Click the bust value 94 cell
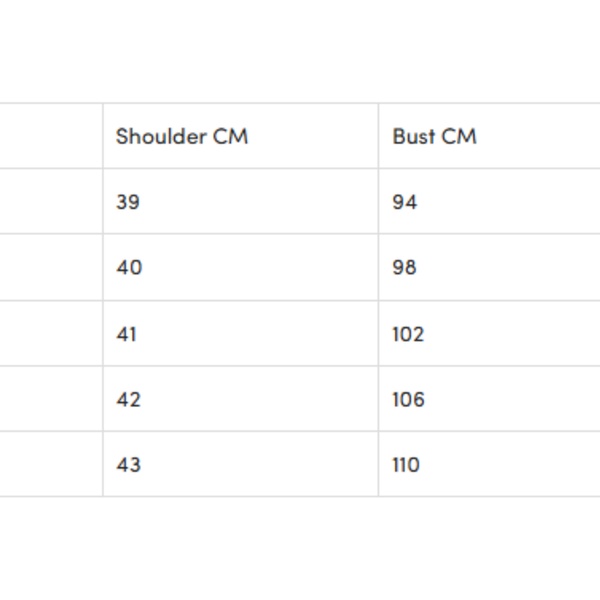Screen dimensions: 600x600 click(x=405, y=202)
